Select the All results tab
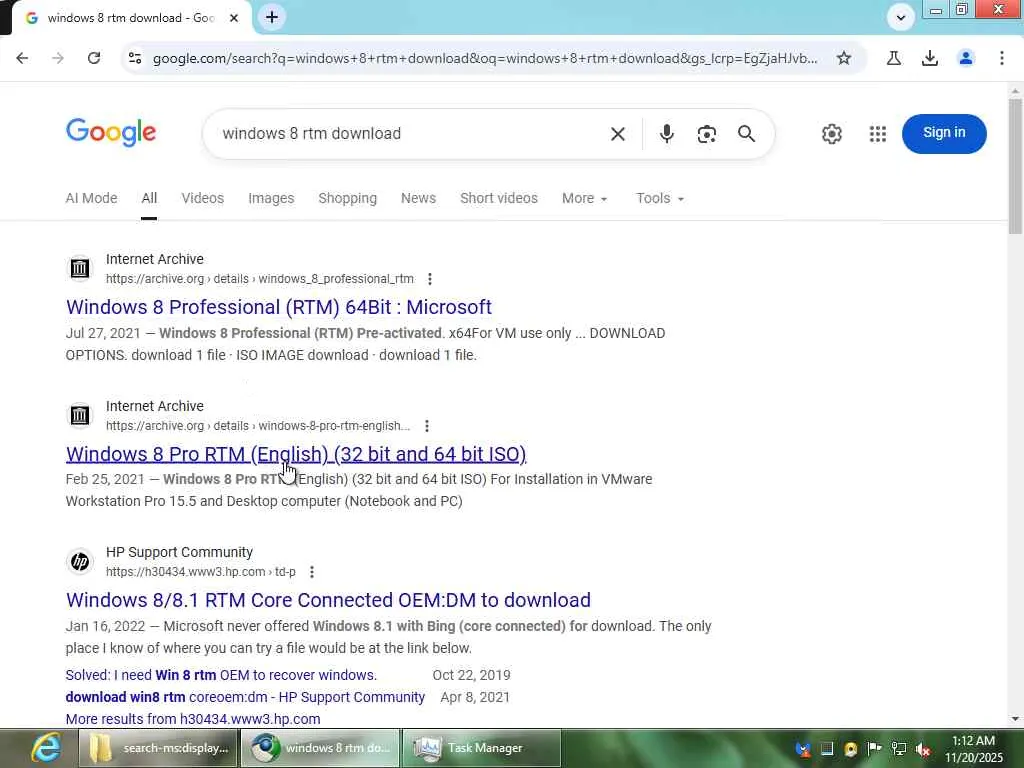The height and width of the screenshot is (768, 1024). point(149,198)
